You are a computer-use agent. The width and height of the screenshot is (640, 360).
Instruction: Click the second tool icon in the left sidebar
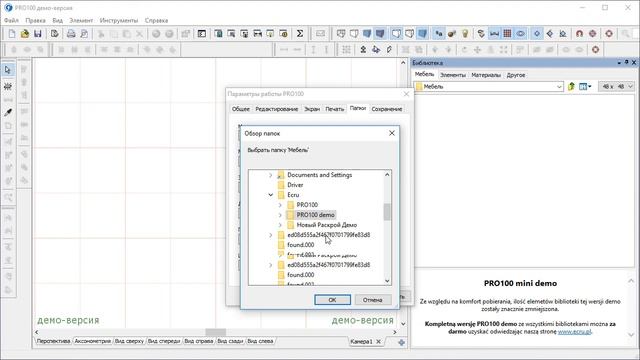8,86
